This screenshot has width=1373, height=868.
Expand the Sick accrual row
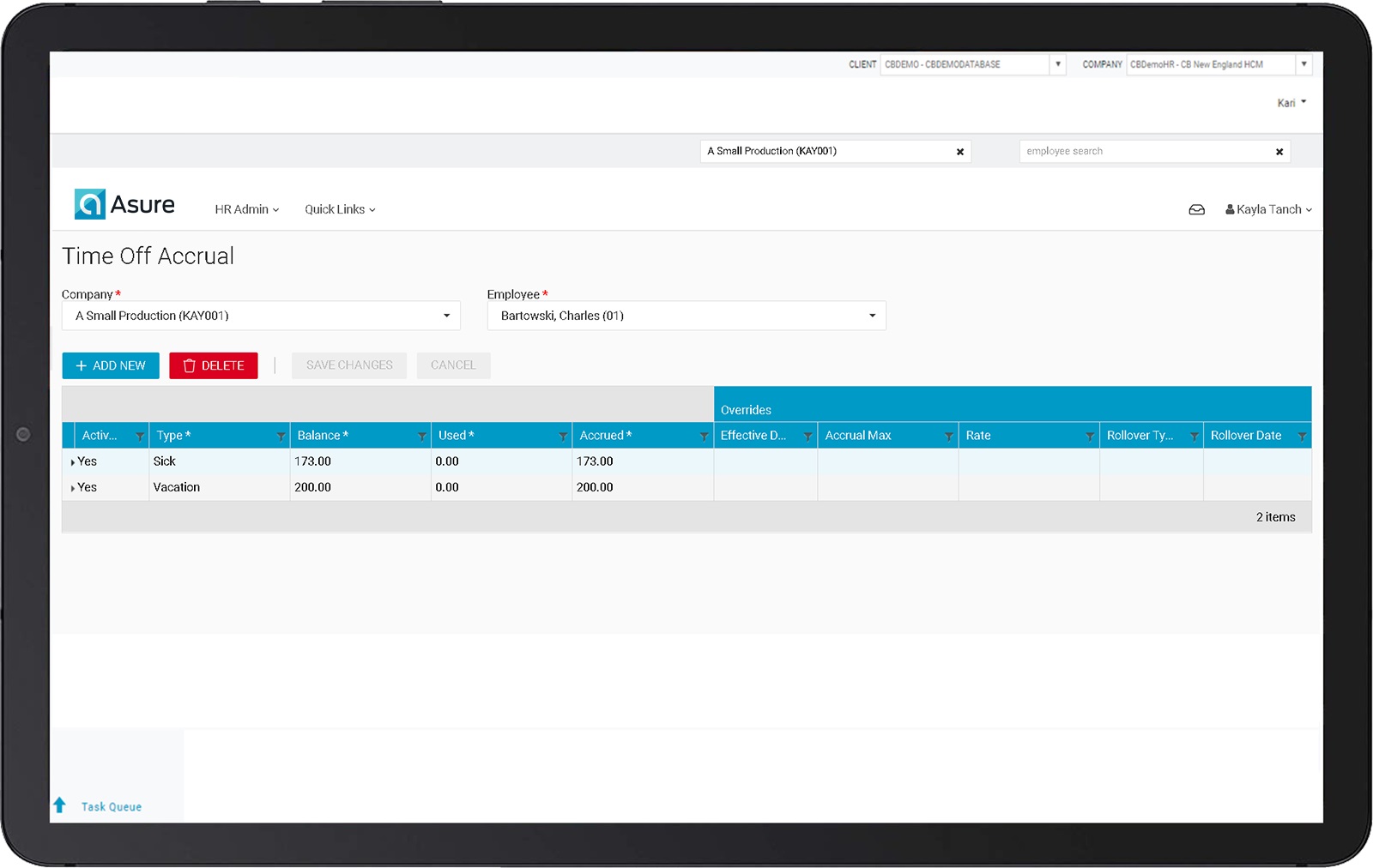pos(73,462)
